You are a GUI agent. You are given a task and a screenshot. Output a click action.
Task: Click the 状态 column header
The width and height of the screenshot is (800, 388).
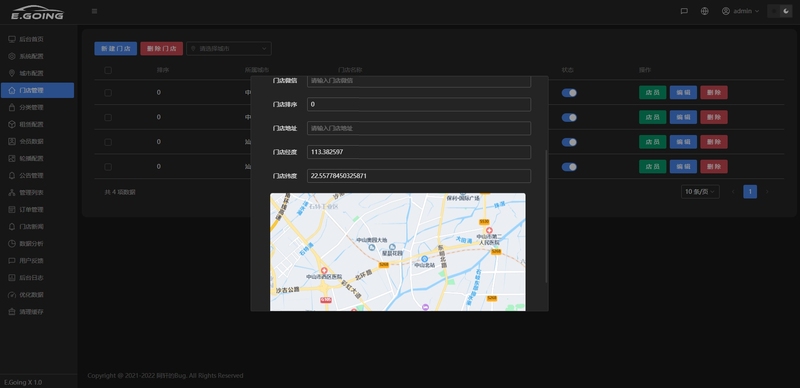click(x=568, y=70)
